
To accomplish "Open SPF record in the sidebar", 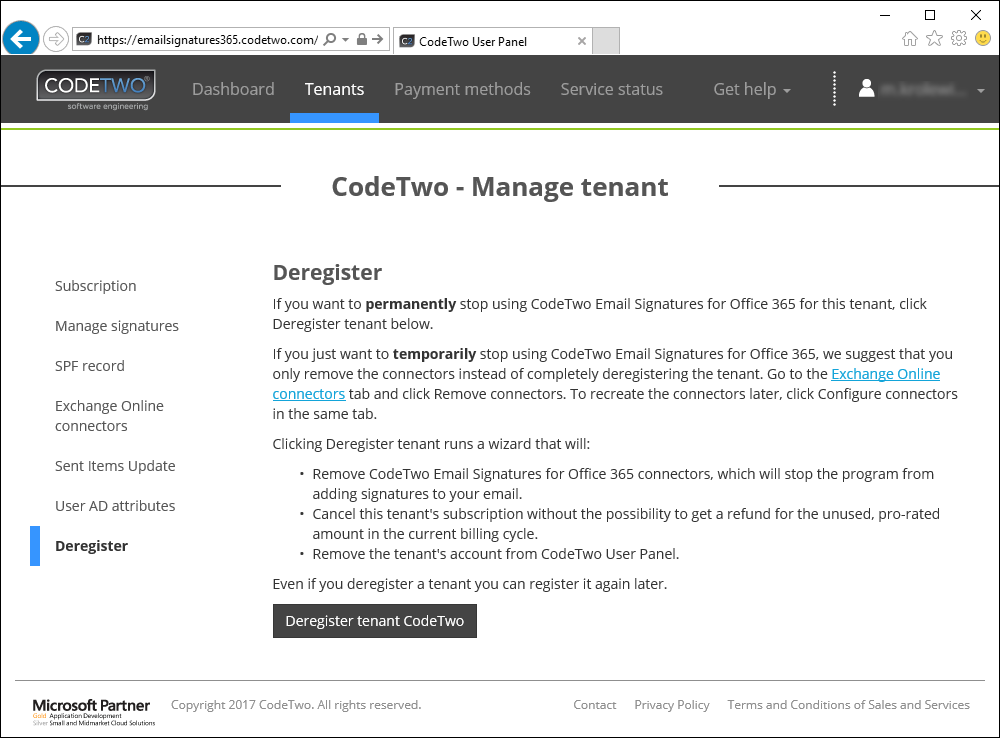I will point(90,366).
